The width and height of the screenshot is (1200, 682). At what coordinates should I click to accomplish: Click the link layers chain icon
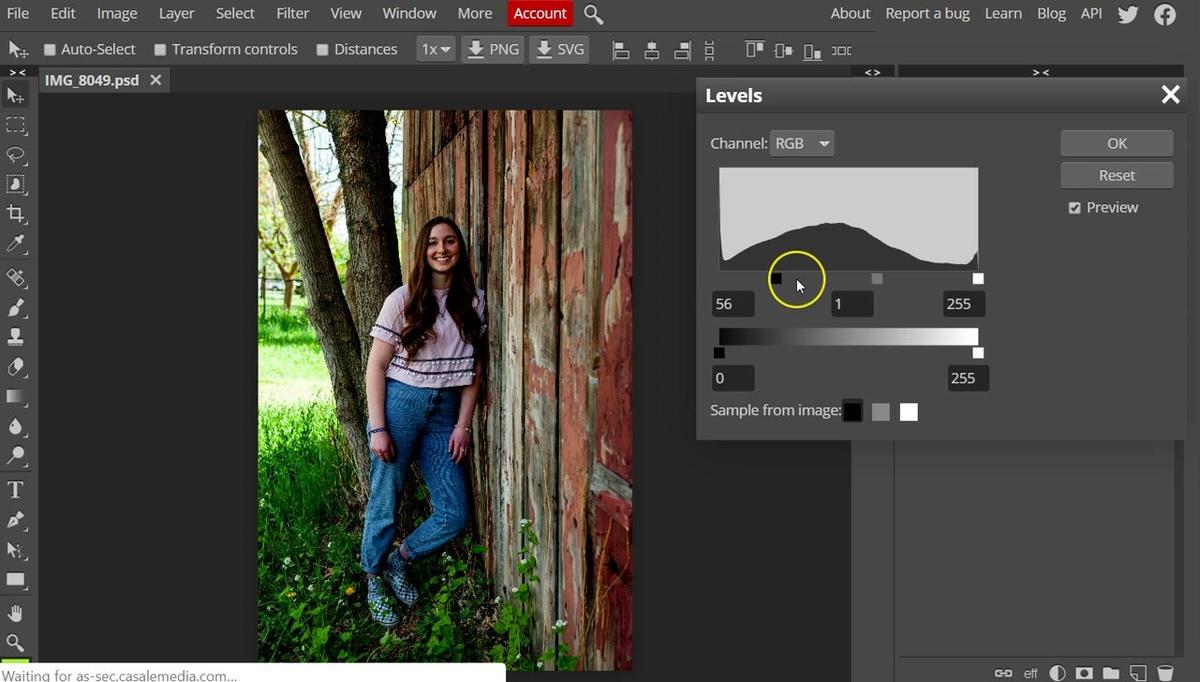(x=1003, y=673)
